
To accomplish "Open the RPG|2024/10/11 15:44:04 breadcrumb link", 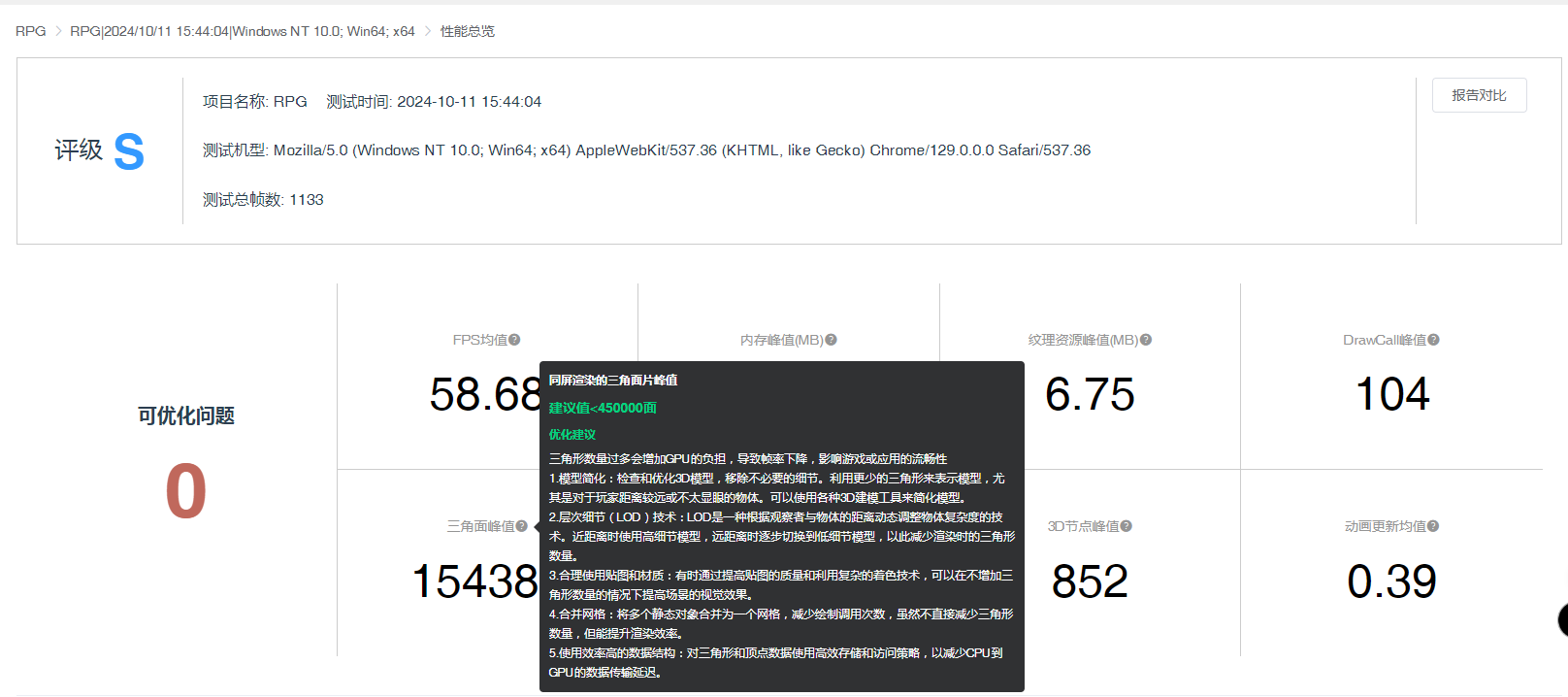I will 242,31.
